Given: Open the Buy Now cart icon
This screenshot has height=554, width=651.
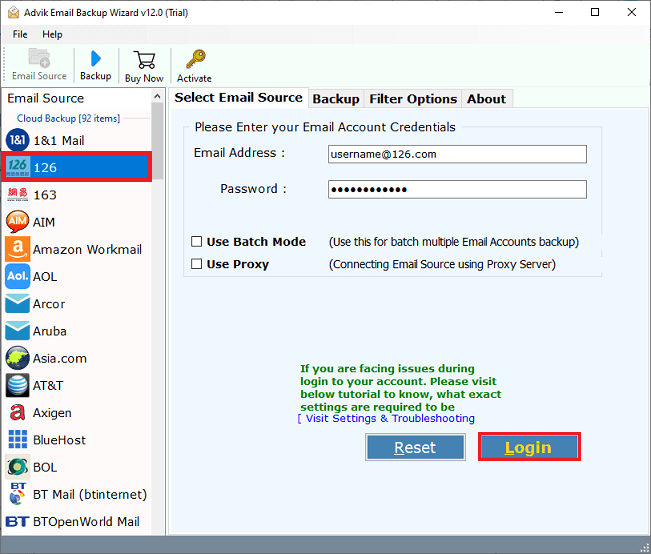Looking at the screenshot, I should point(144,64).
